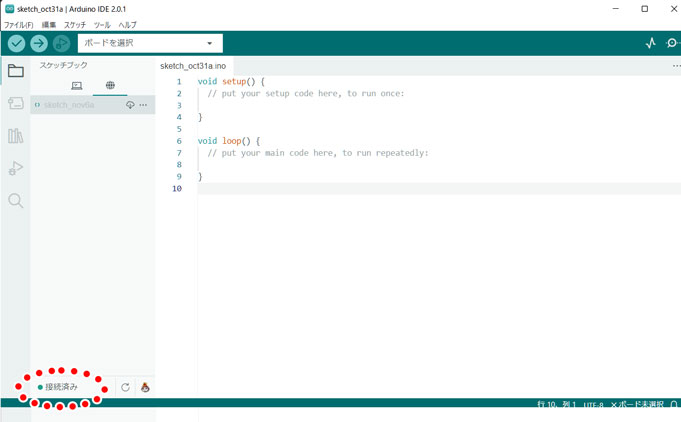The image size is (681, 422).
Task: Open the Search sidebar icon
Action: (x=16, y=201)
